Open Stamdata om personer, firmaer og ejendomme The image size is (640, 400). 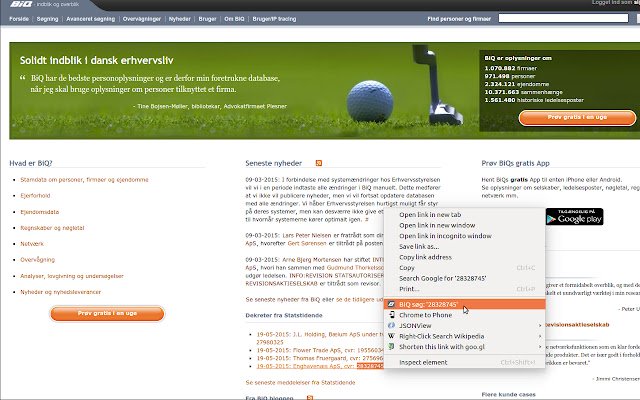tap(84, 180)
